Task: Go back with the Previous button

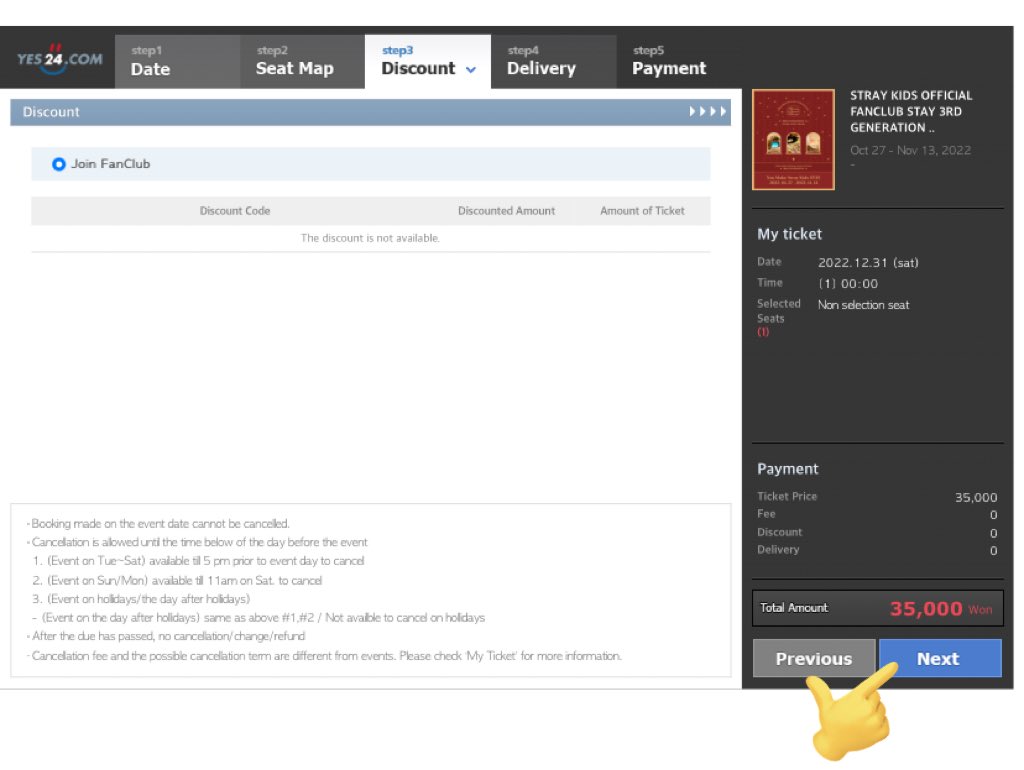Action: [814, 658]
